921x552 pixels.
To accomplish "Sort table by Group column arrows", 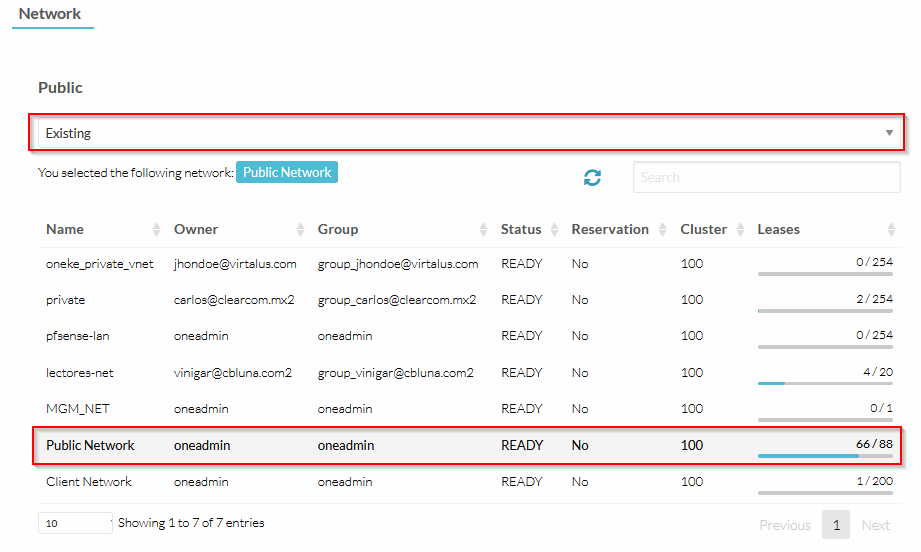I will click(x=484, y=230).
